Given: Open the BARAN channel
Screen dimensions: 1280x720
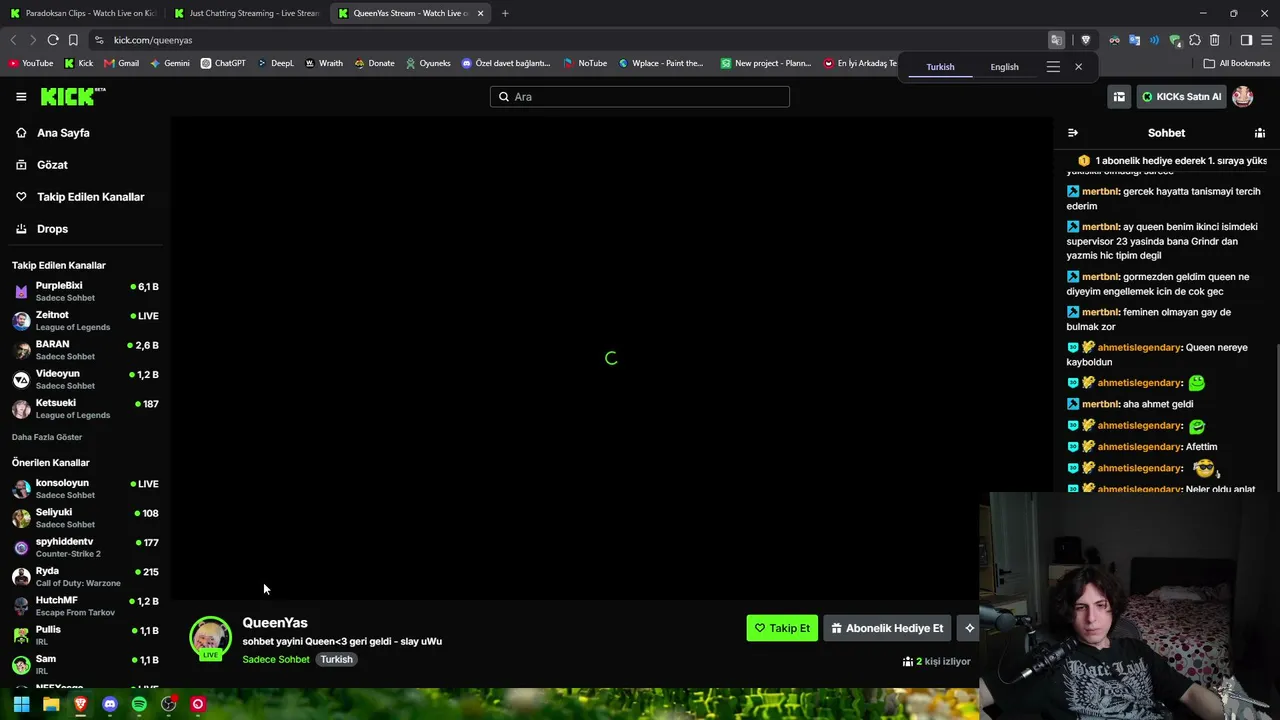Looking at the screenshot, I should point(85,349).
